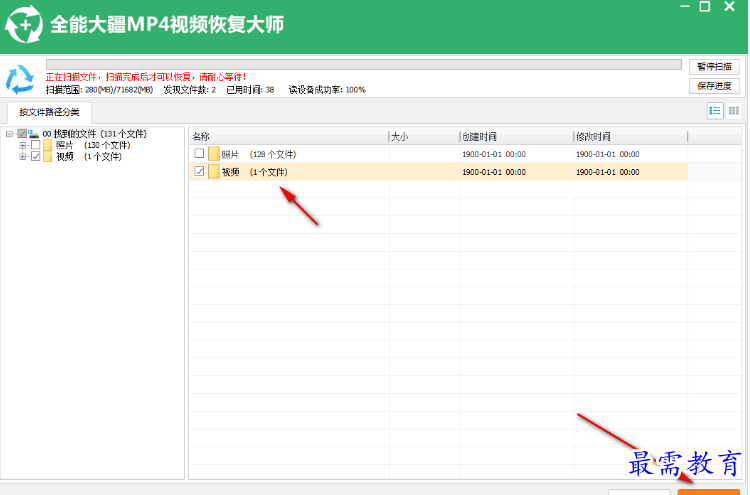This screenshot has height=495, width=750.
Task: Toggle the root 找到的文件 tree checkbox
Action: coord(22,133)
